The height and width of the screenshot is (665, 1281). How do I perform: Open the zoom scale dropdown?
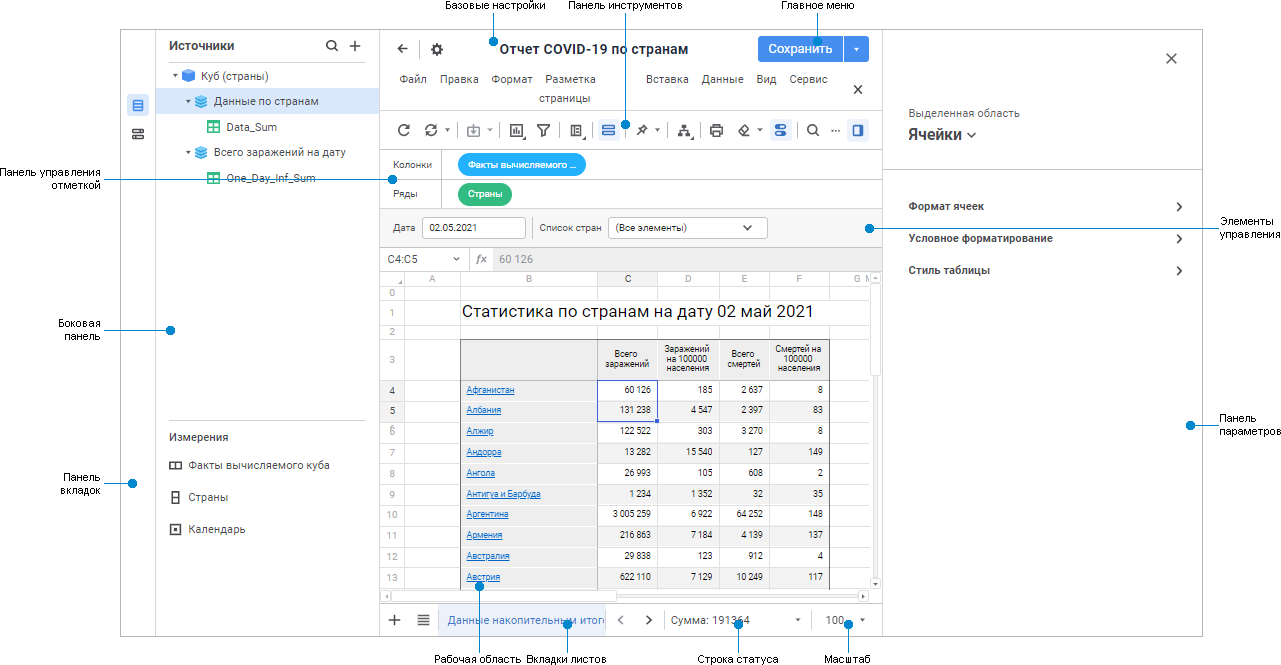tap(862, 620)
